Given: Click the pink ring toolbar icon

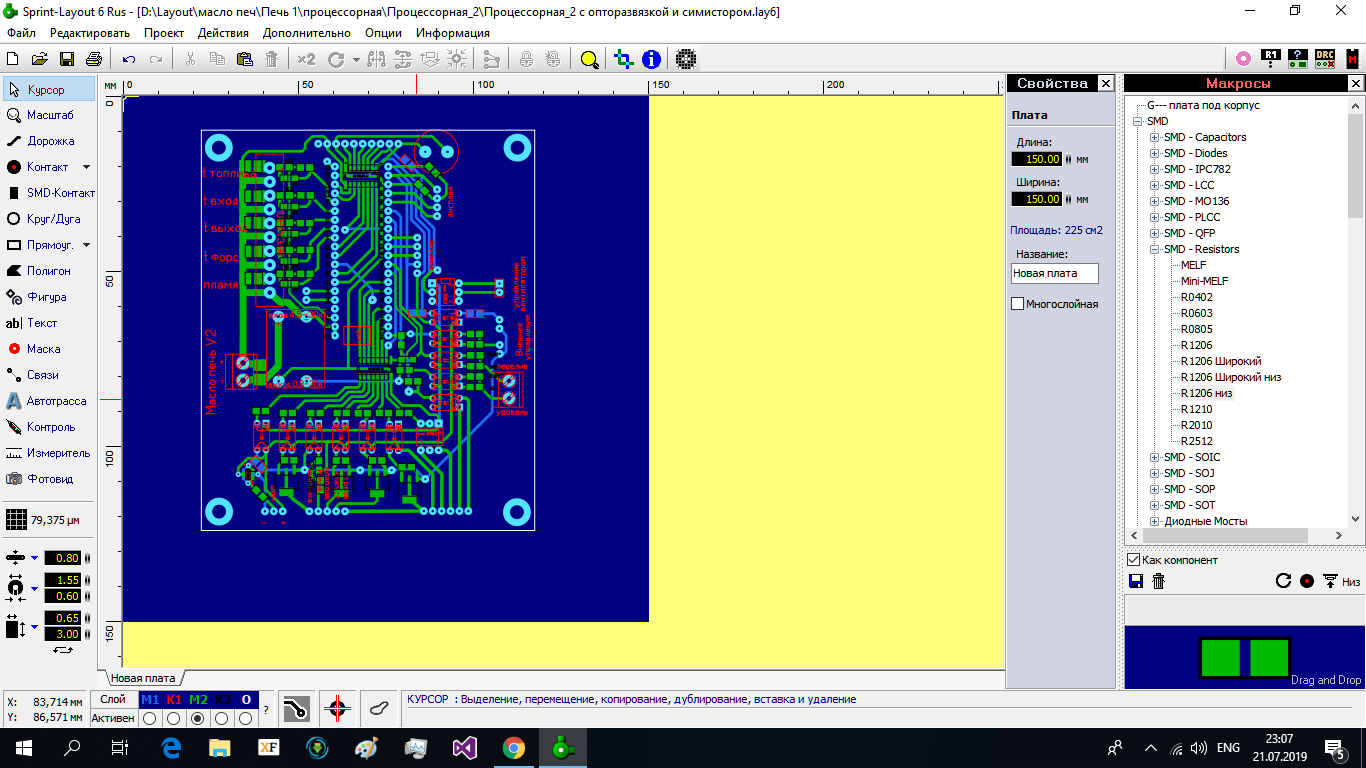Looking at the screenshot, I should [x=1243, y=59].
